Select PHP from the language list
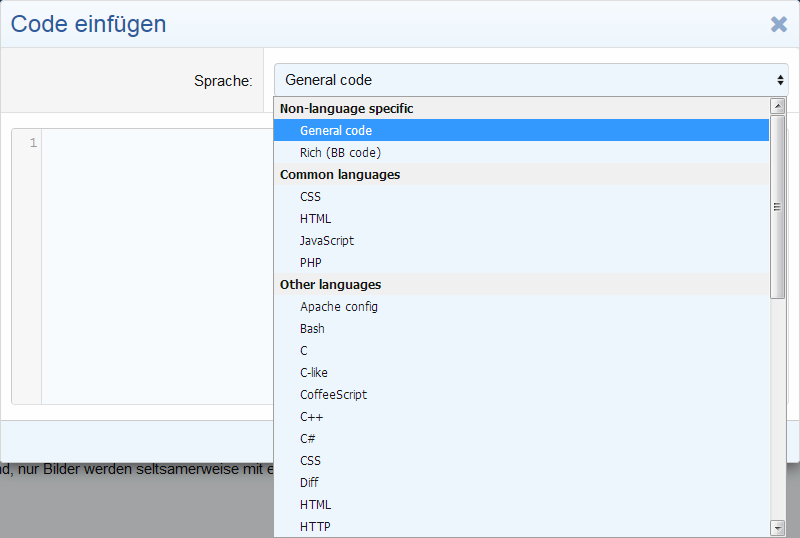The height and width of the screenshot is (538, 800). coord(521,262)
